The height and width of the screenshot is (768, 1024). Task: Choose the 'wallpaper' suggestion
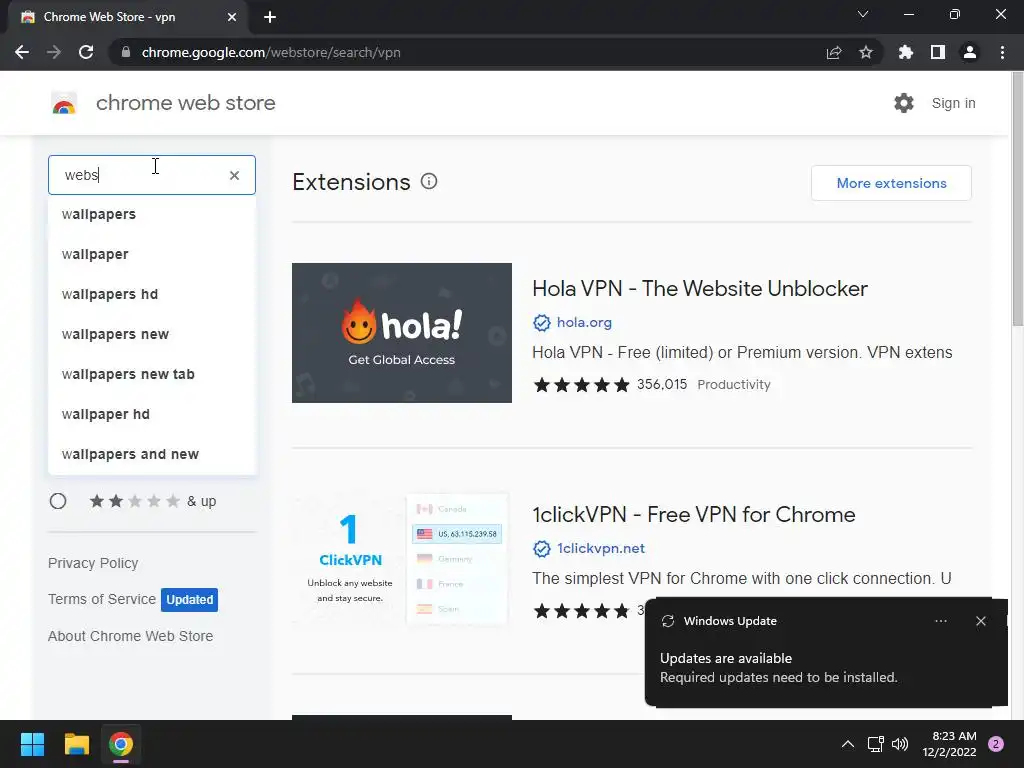tap(152, 254)
